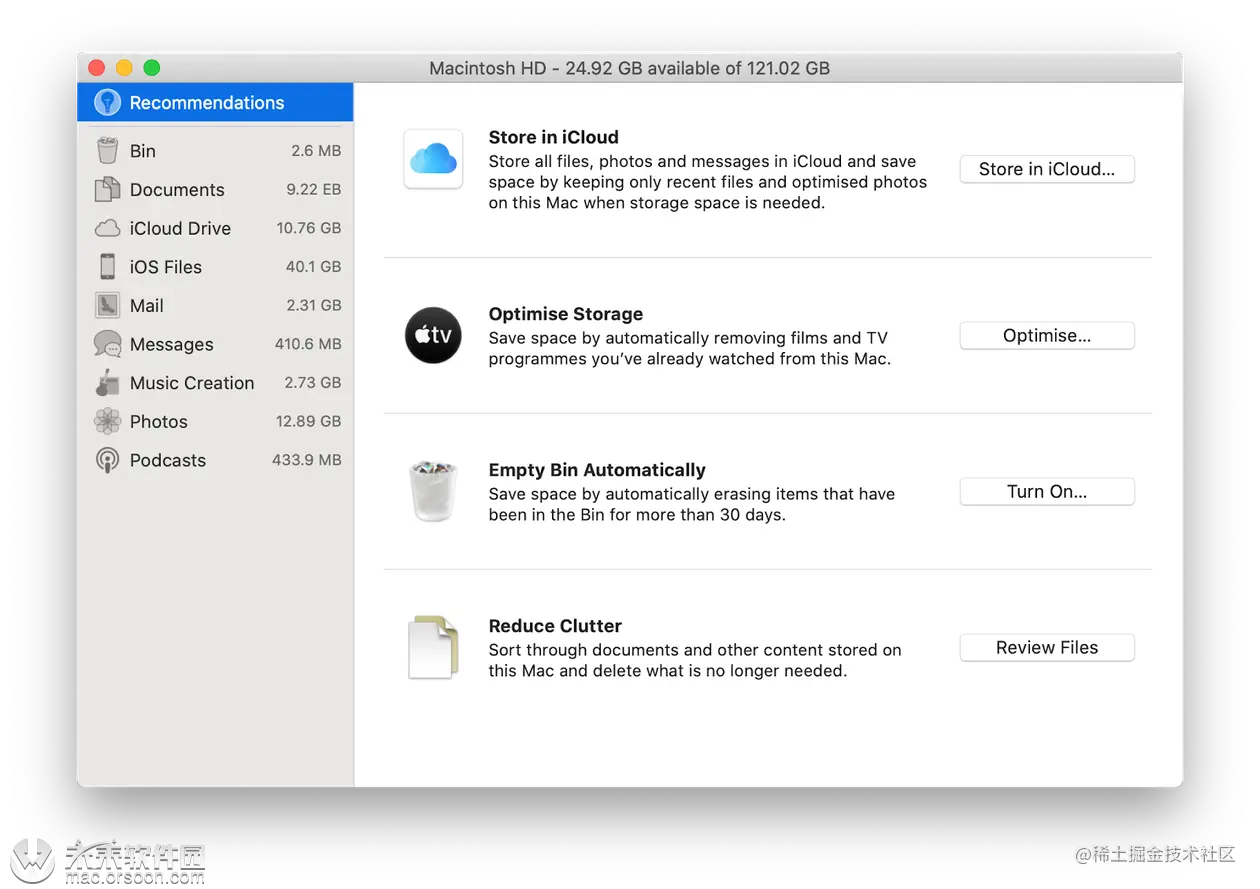The image size is (1260, 889).
Task: Select Podcasts in the sidebar
Action: (215, 460)
